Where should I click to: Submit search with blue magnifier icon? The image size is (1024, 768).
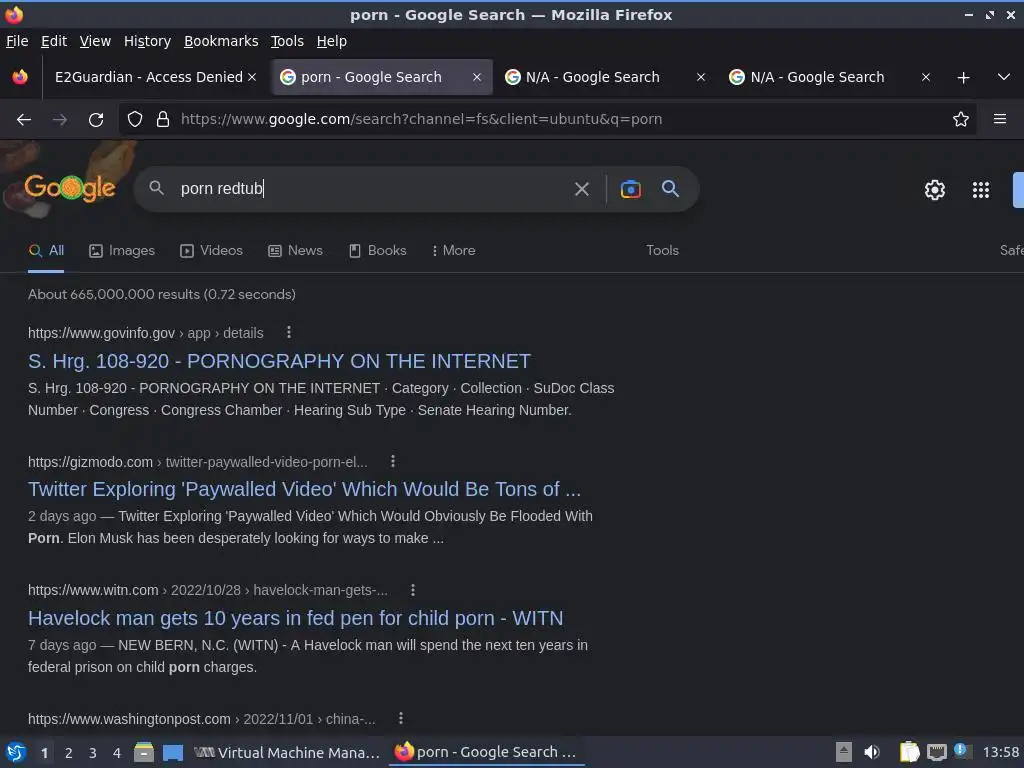(x=670, y=189)
